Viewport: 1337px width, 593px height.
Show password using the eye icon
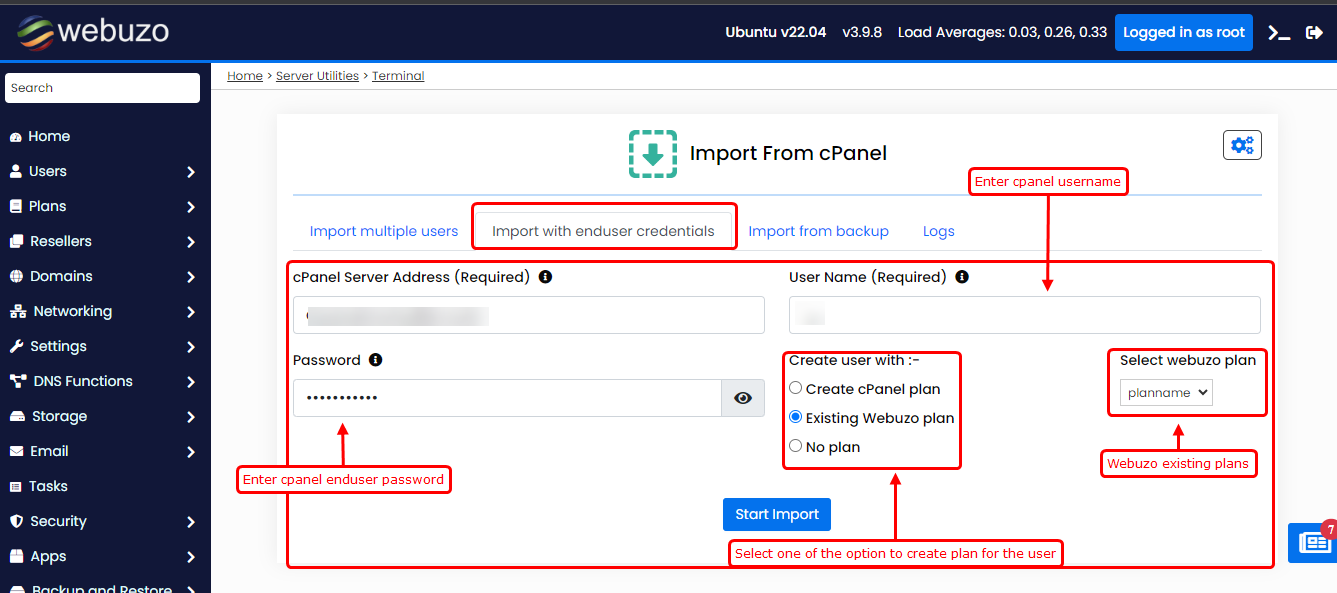[743, 398]
